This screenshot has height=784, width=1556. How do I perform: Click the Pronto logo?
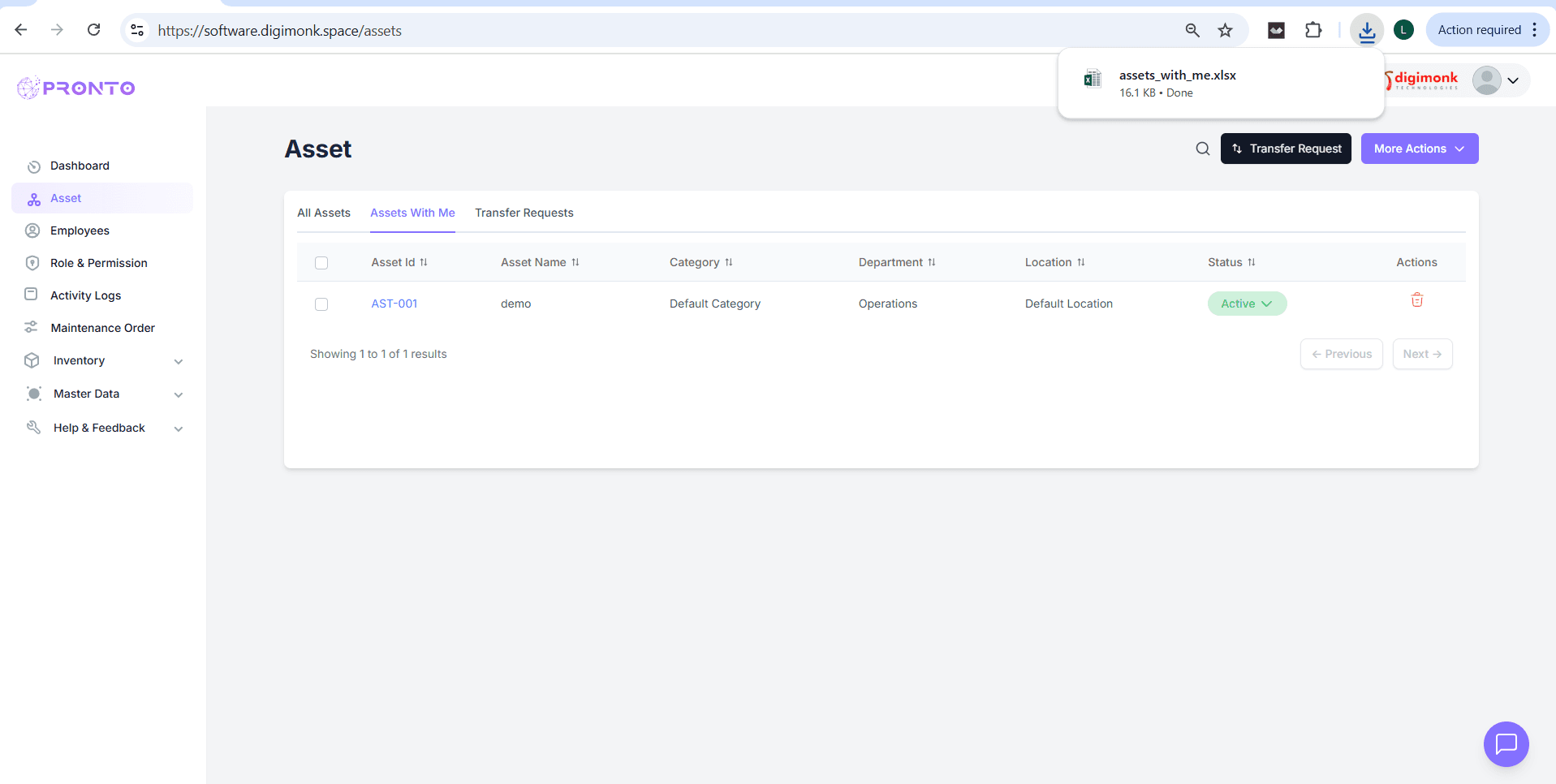pyautogui.click(x=76, y=88)
